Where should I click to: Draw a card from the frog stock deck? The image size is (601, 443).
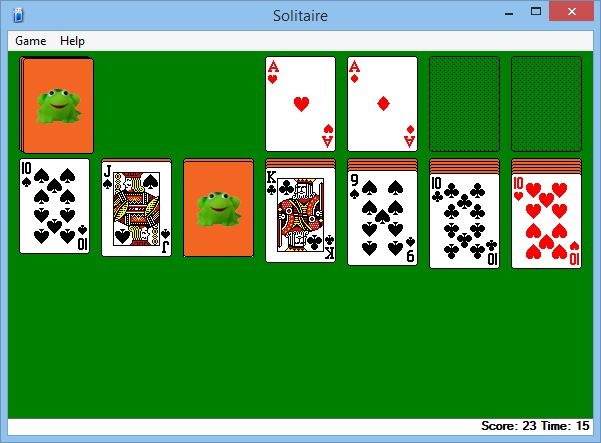point(57,105)
